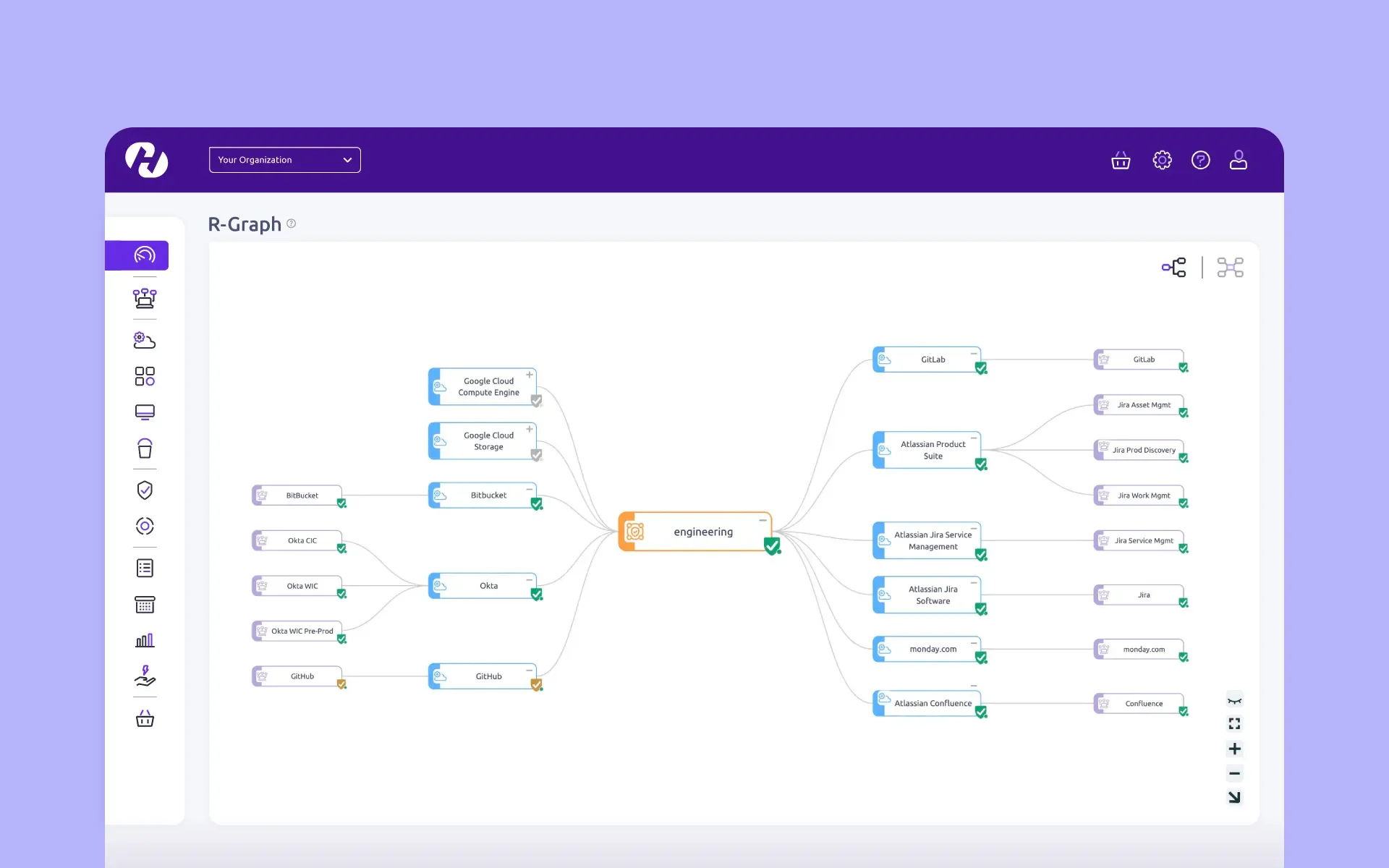Select the Jira leaf node

coord(1139,595)
